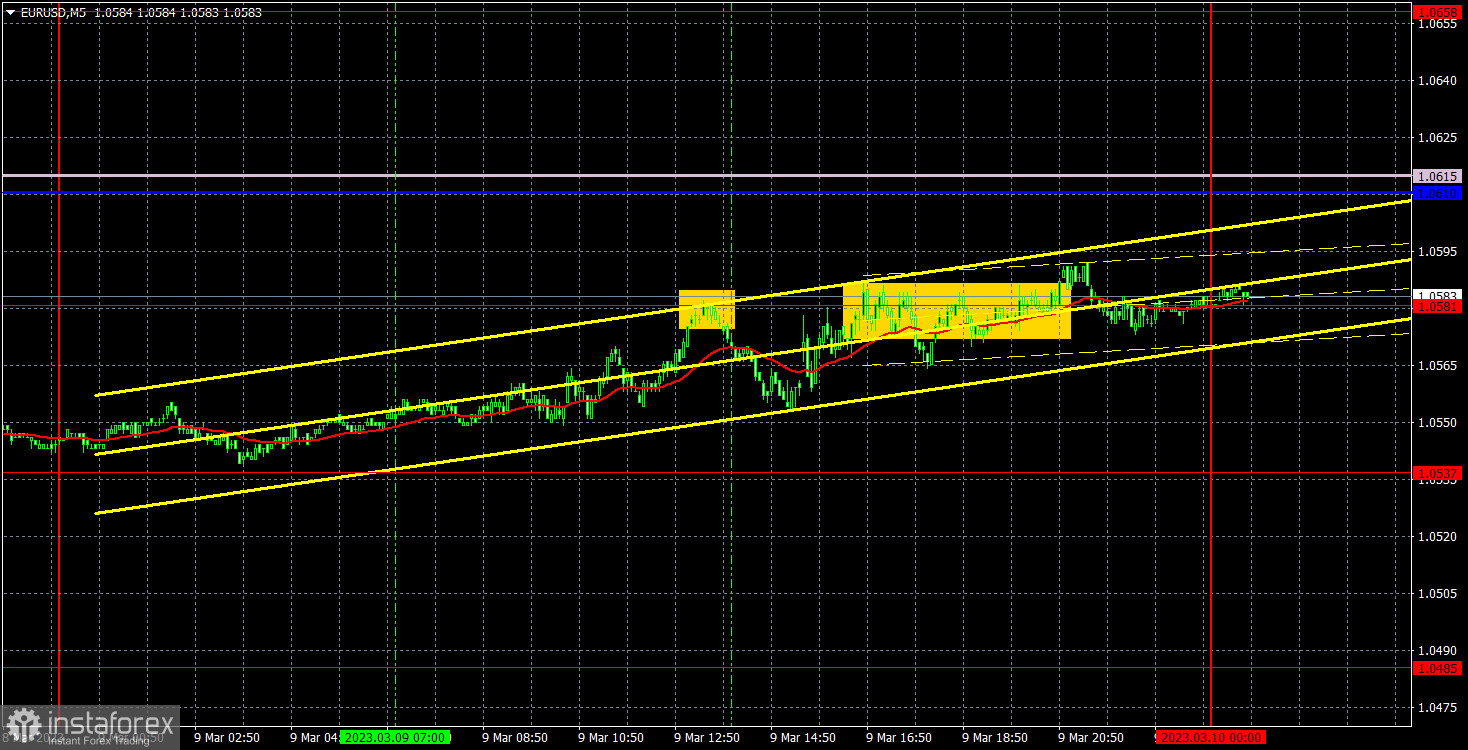Image resolution: width=1468 pixels, height=750 pixels.
Task: Click the last 1.0583 close value in header
Action: tap(243, 13)
